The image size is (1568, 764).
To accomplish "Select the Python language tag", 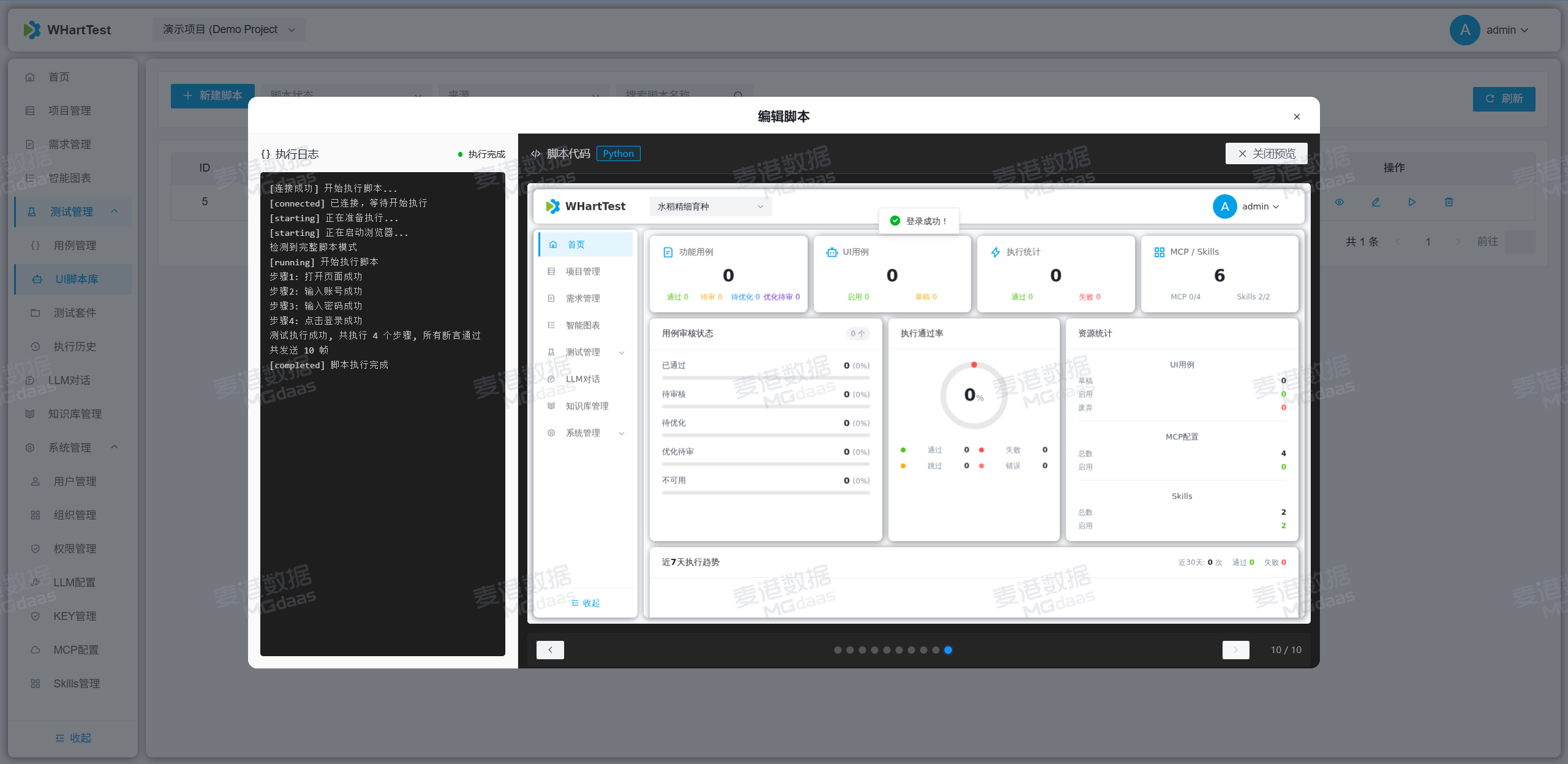I will pos(618,154).
